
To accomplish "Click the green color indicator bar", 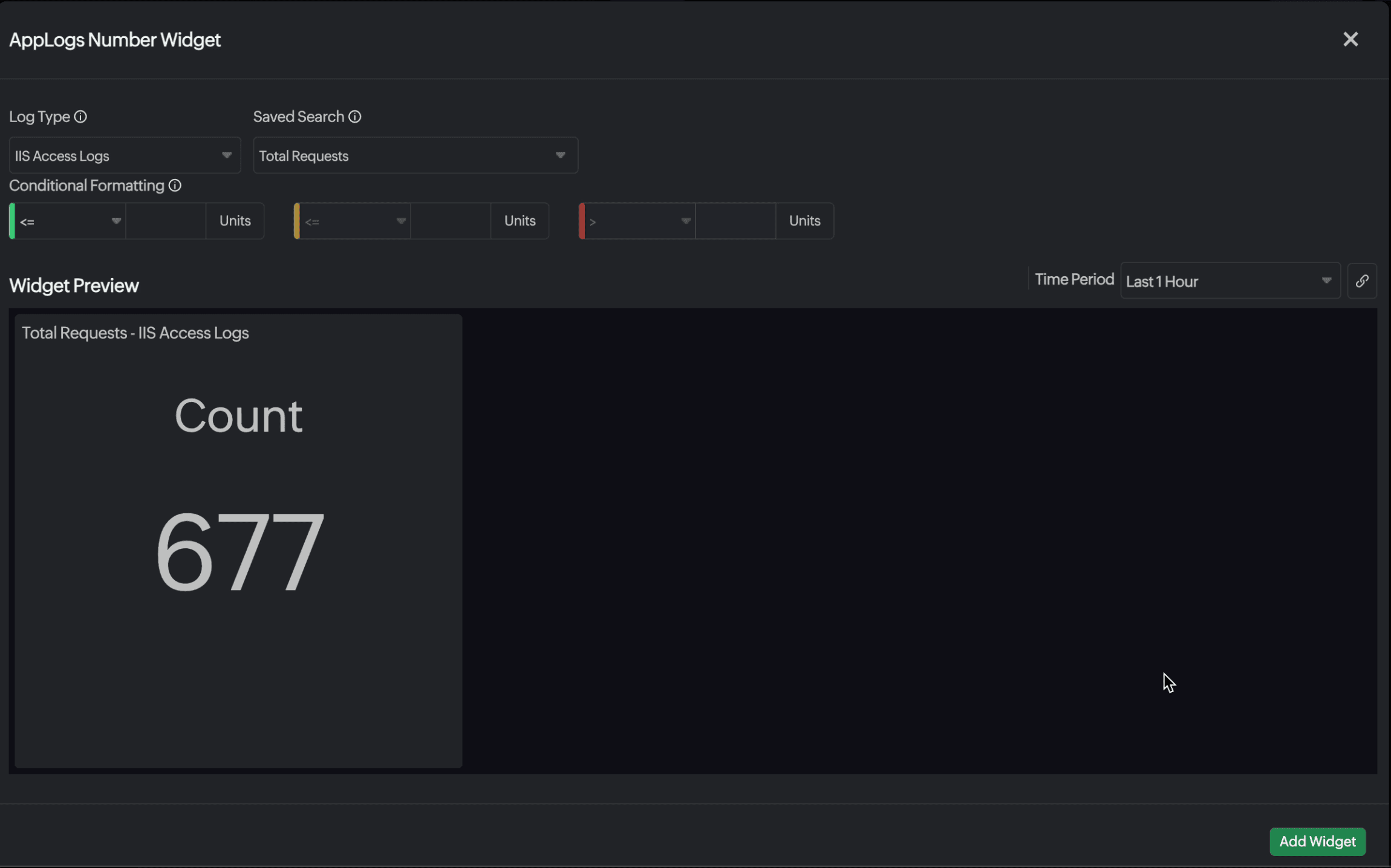I will click(12, 221).
